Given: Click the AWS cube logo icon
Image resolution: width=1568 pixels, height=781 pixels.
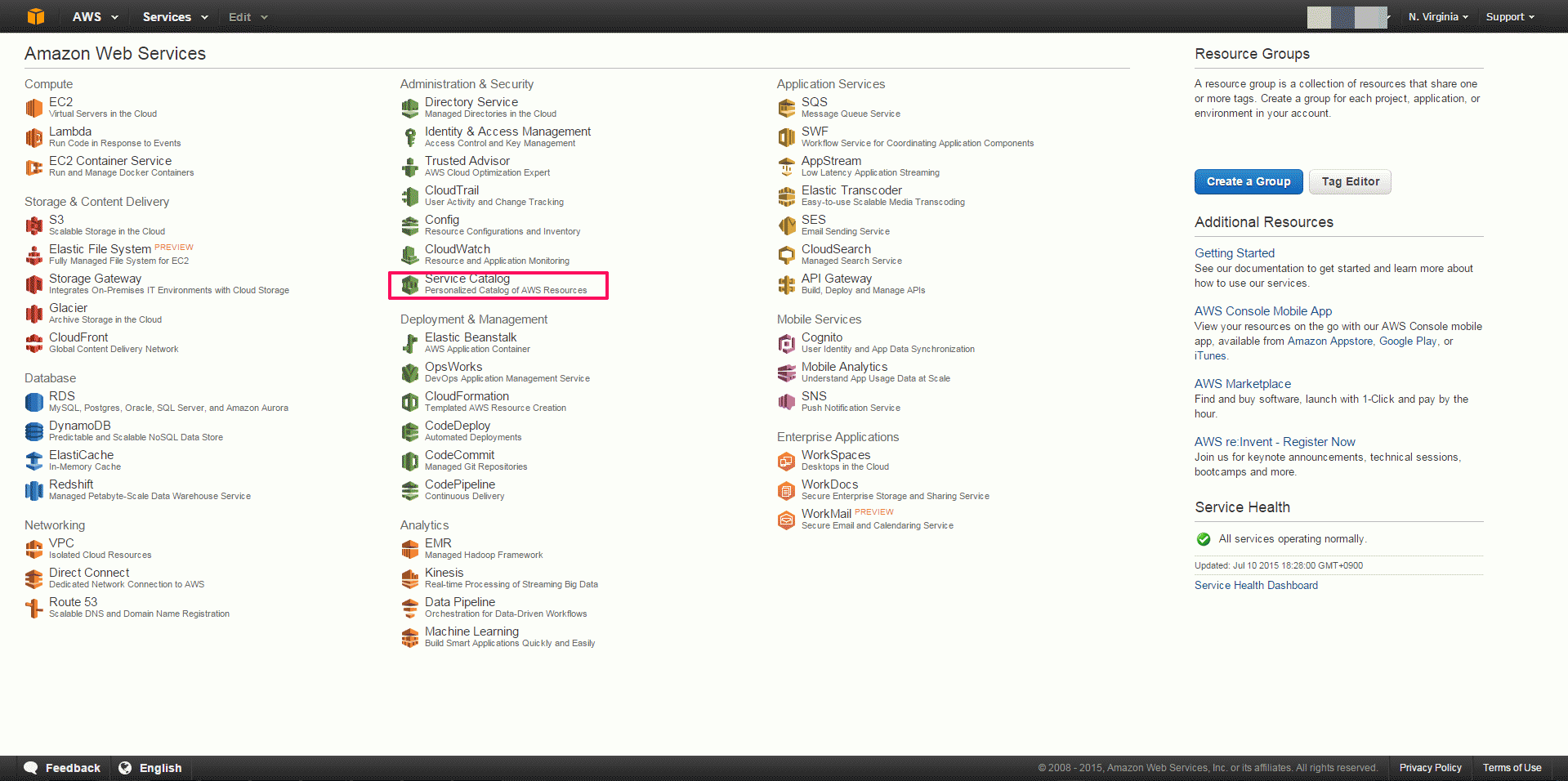Looking at the screenshot, I should [36, 16].
